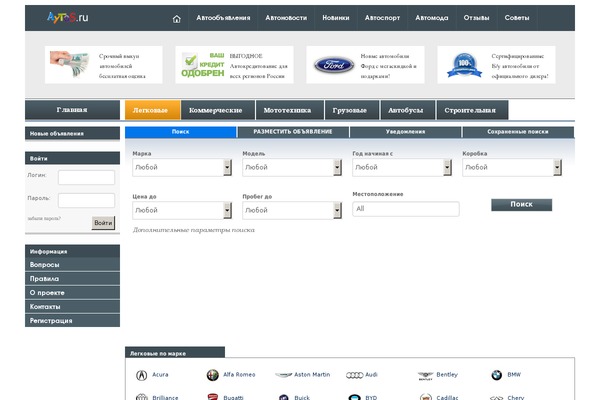
Task: Select the BMW roundel logo
Action: [x=496, y=375]
